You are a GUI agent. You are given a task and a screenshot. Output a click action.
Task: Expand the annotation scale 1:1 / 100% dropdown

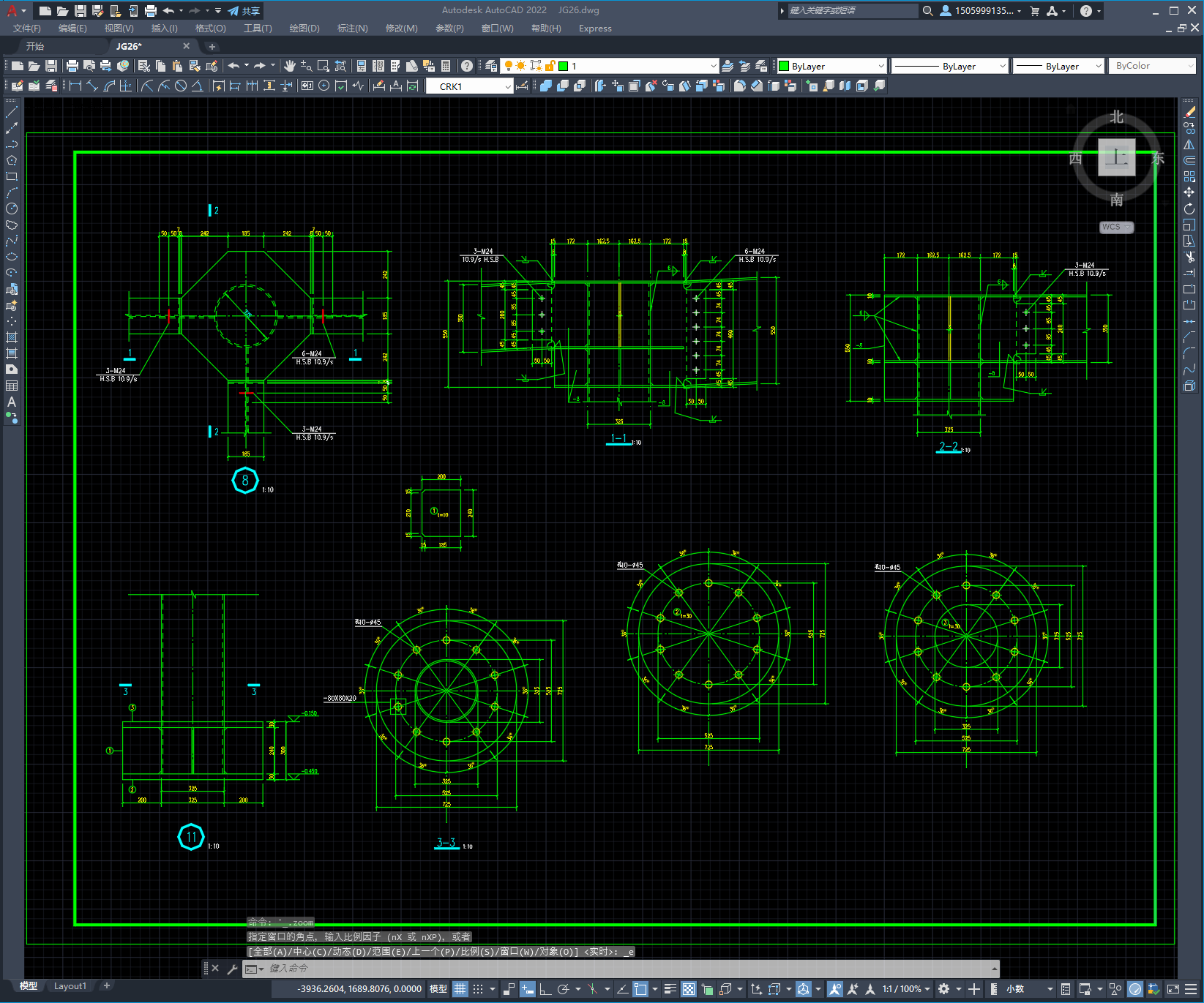pos(906,989)
